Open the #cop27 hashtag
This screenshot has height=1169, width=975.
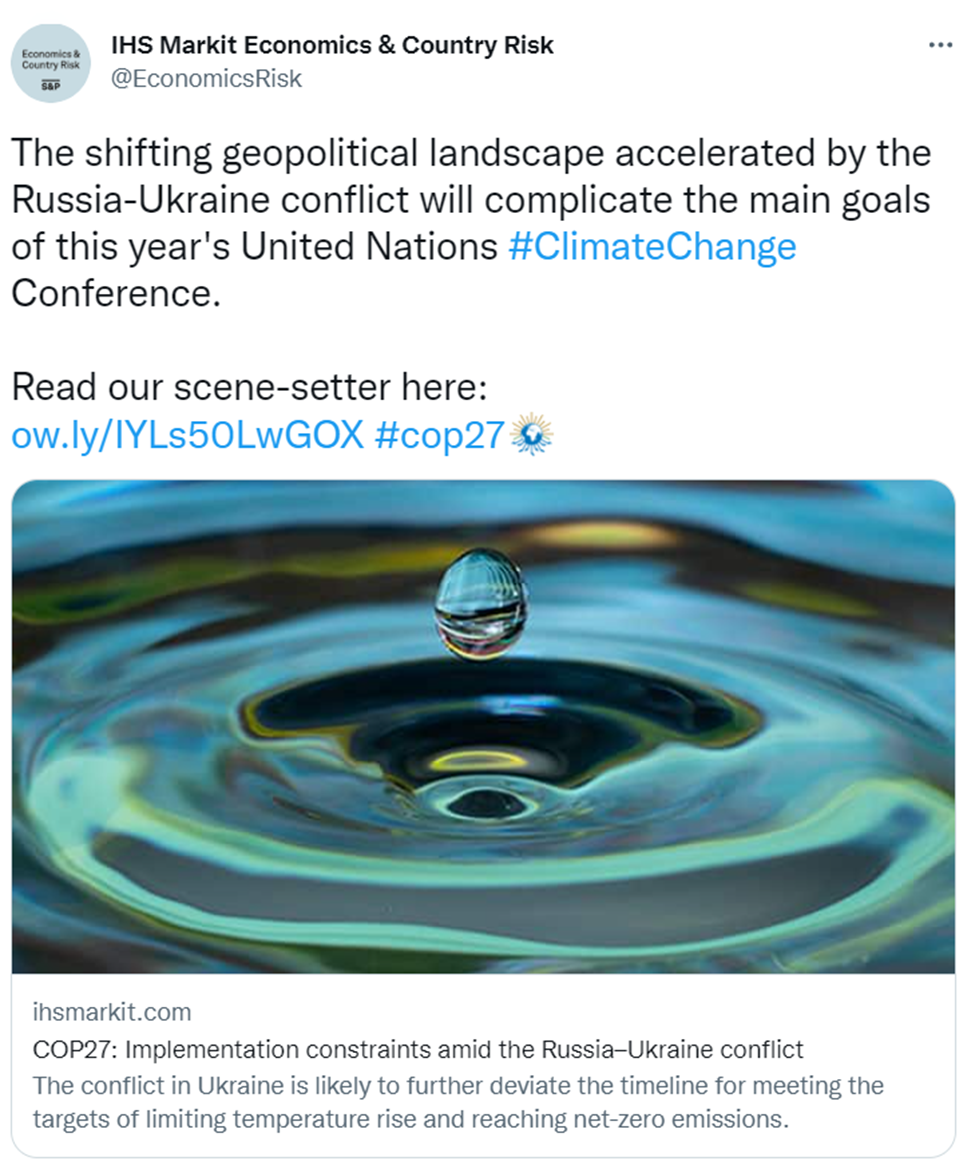[439, 435]
